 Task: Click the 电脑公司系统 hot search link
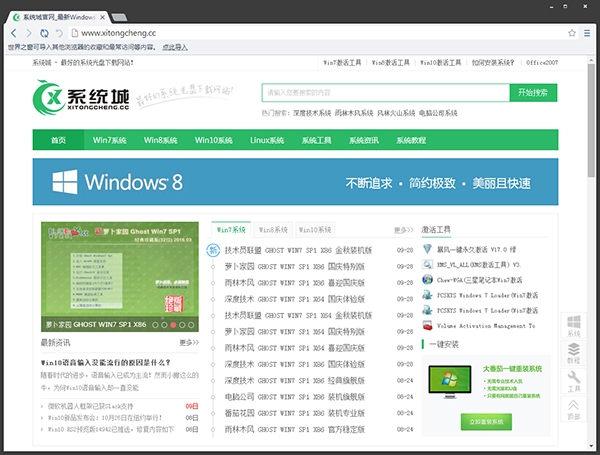coord(438,113)
